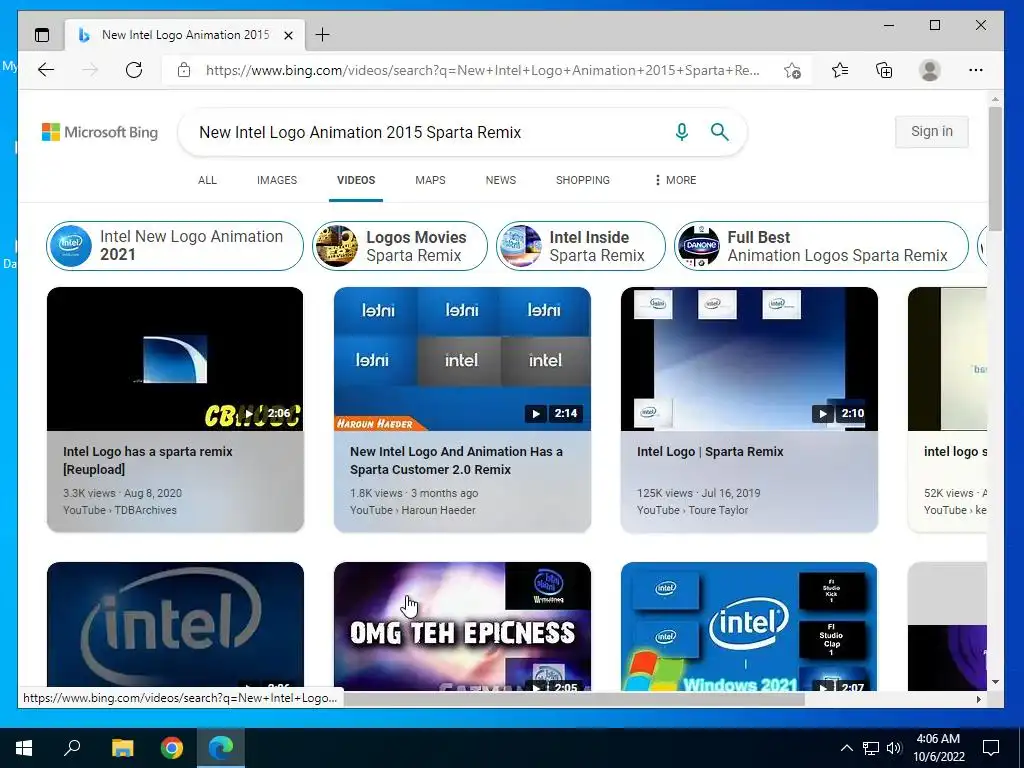Viewport: 1024px width, 768px height.
Task: Switch to the MAPS tab
Action: (x=430, y=180)
